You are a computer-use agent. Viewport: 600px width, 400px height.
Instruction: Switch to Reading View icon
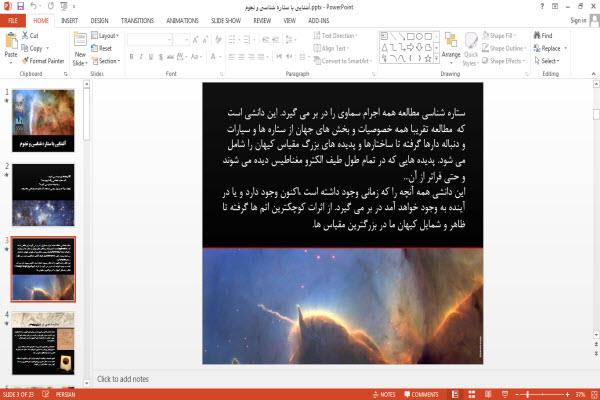click(x=488, y=394)
